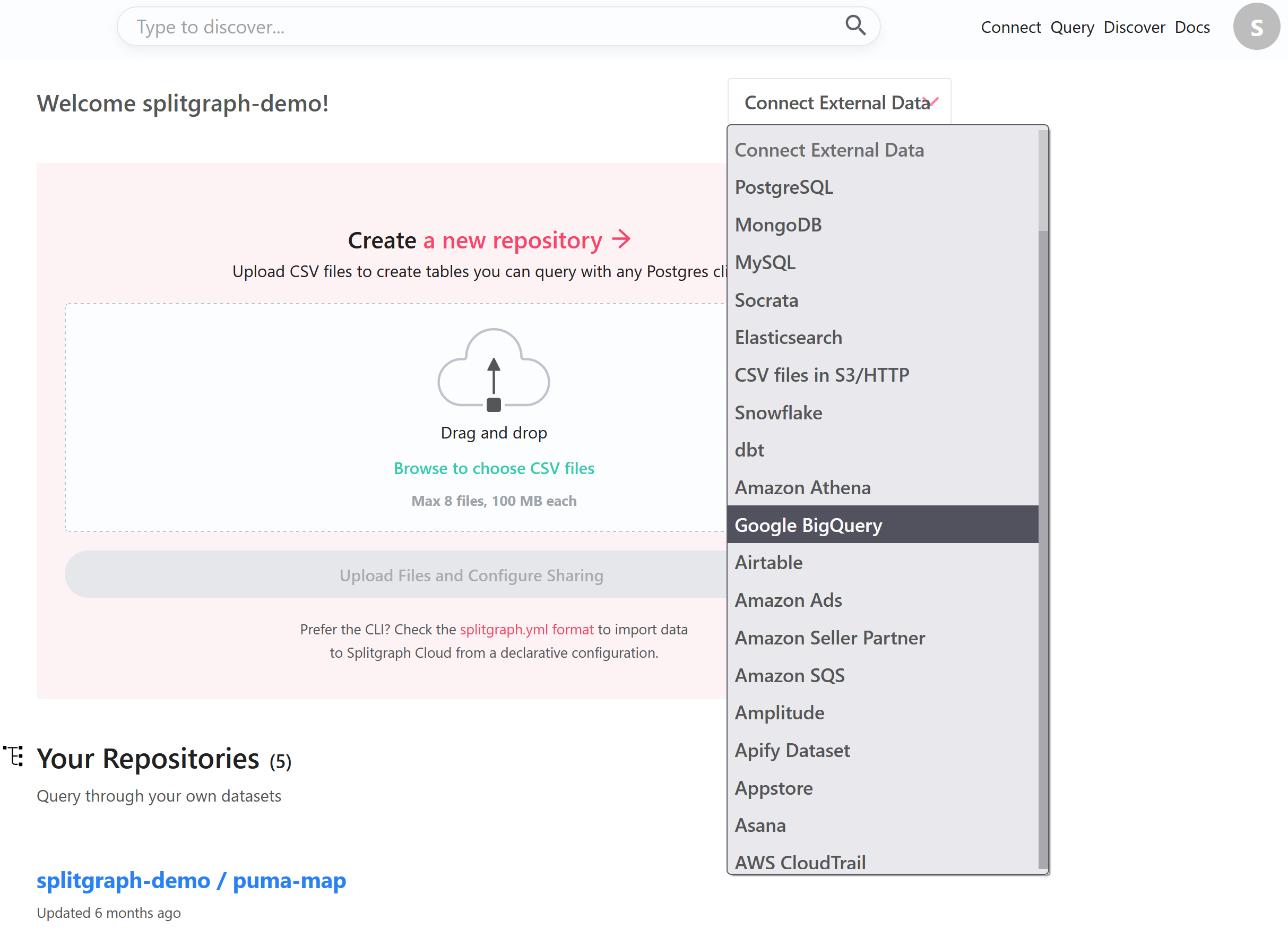Viewport: 1288px width, 946px height.
Task: Select MongoDB from external data list
Action: 779,224
